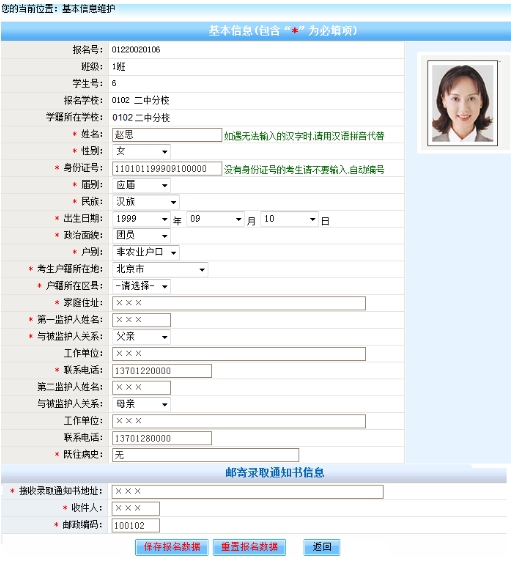Open birth month dropdown showing 09
The image size is (511, 562).
click(215, 219)
